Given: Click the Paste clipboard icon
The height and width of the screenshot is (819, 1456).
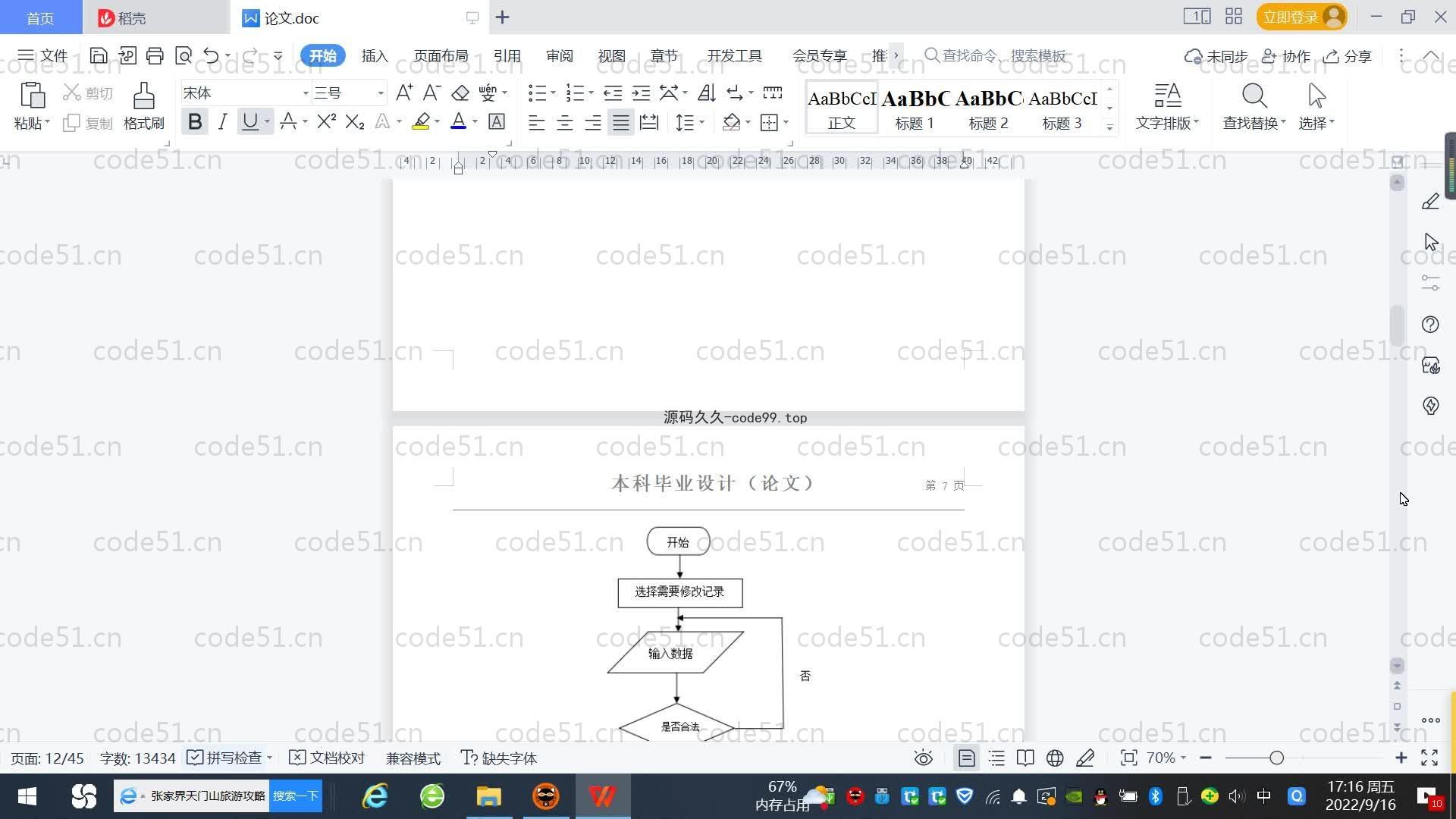Looking at the screenshot, I should tap(32, 96).
